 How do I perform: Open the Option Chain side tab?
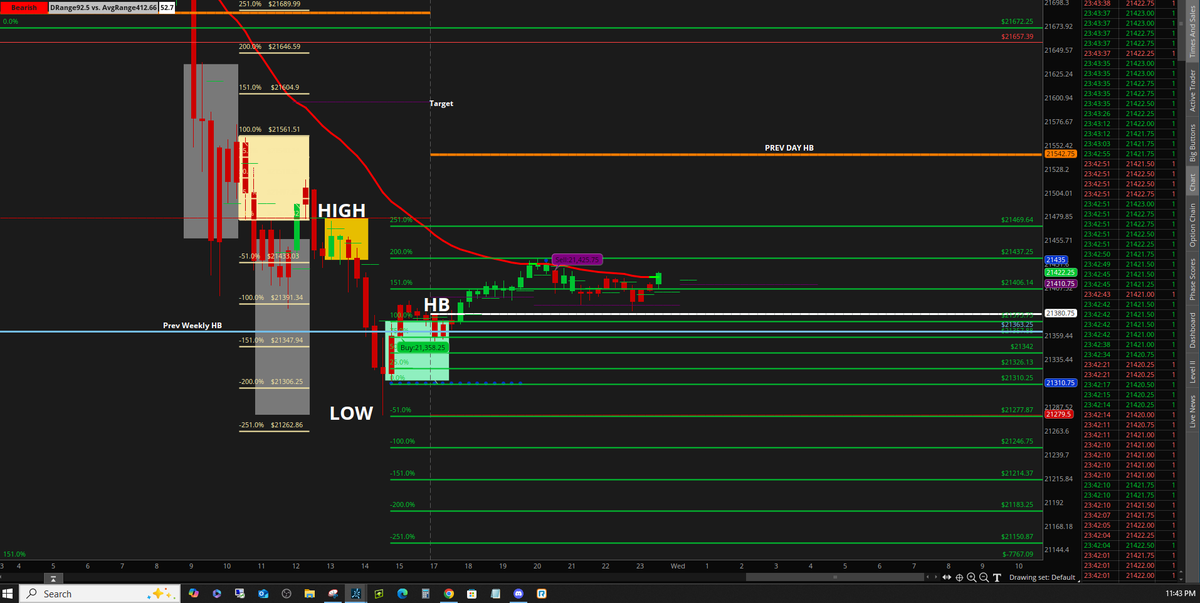pyautogui.click(x=1190, y=225)
